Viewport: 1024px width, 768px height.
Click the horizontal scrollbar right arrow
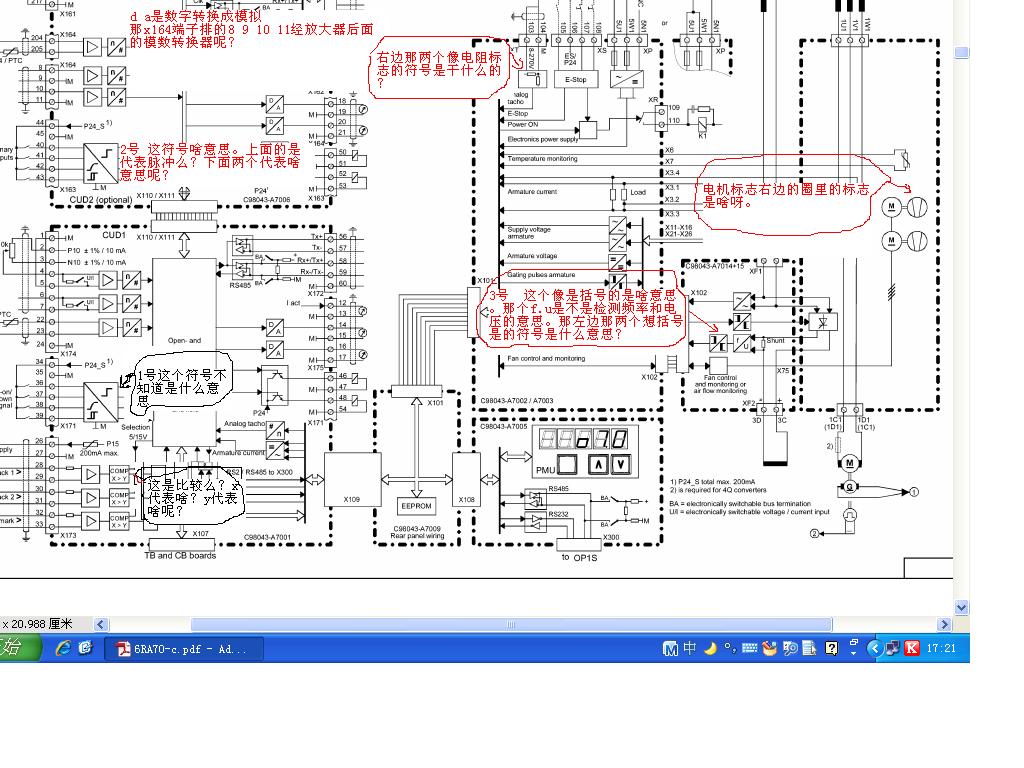(x=944, y=624)
